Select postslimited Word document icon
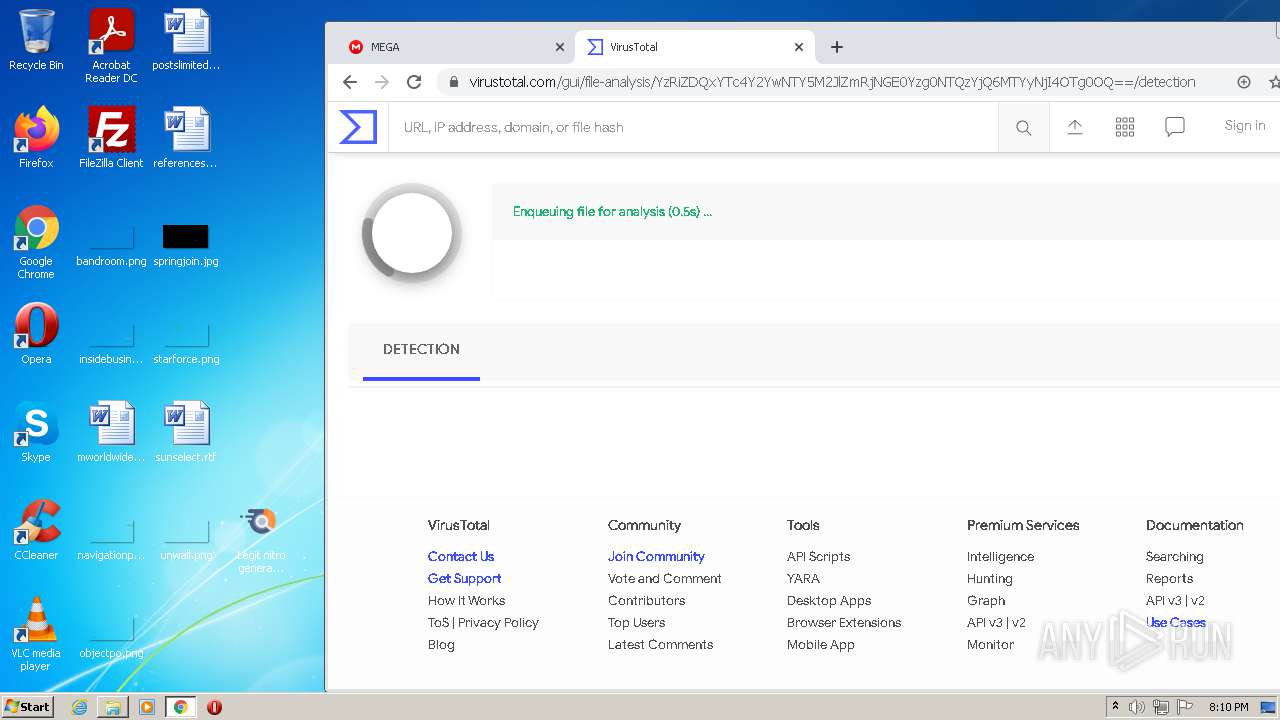The height and width of the screenshot is (720, 1280). tap(186, 40)
